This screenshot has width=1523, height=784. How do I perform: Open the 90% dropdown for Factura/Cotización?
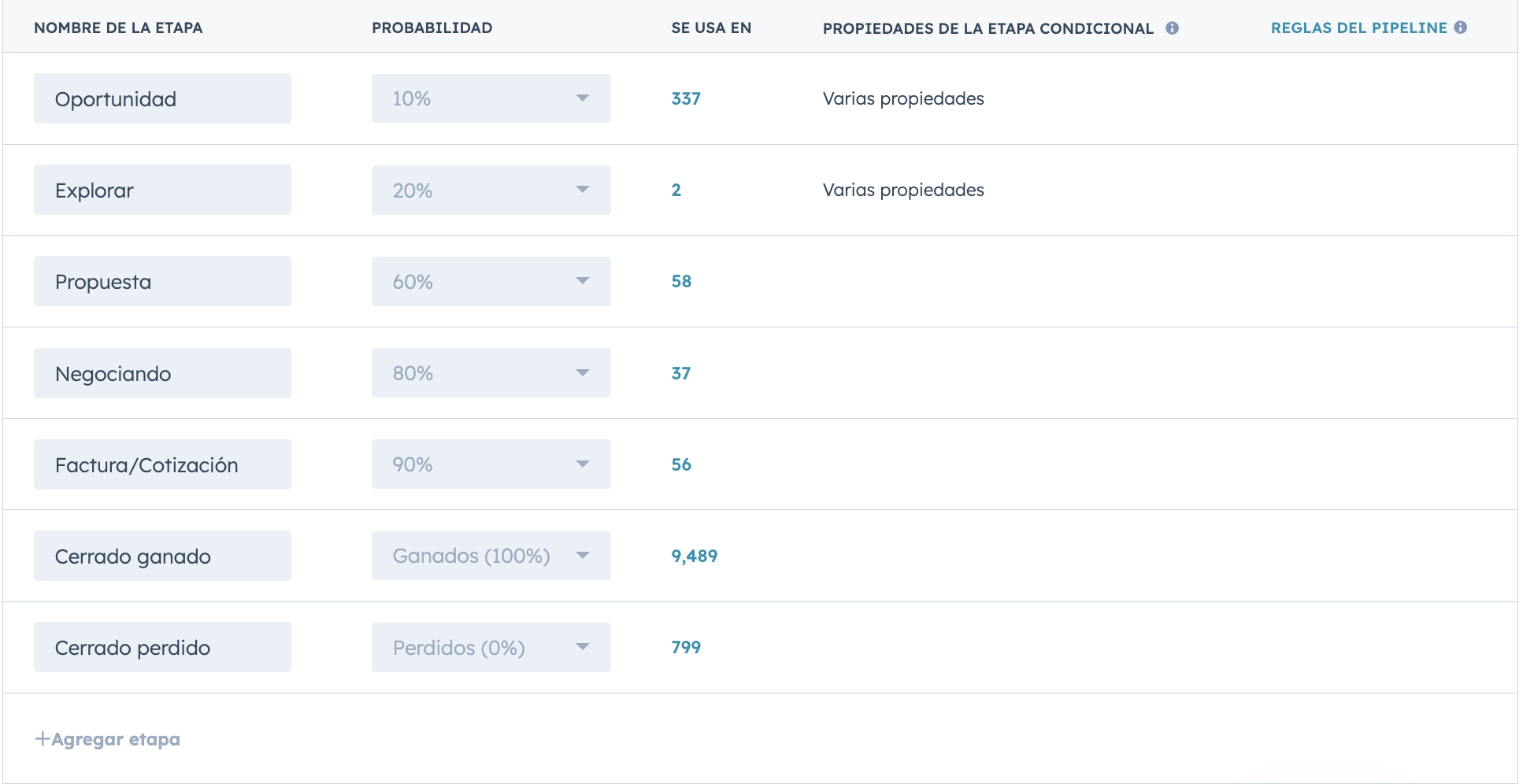(491, 464)
